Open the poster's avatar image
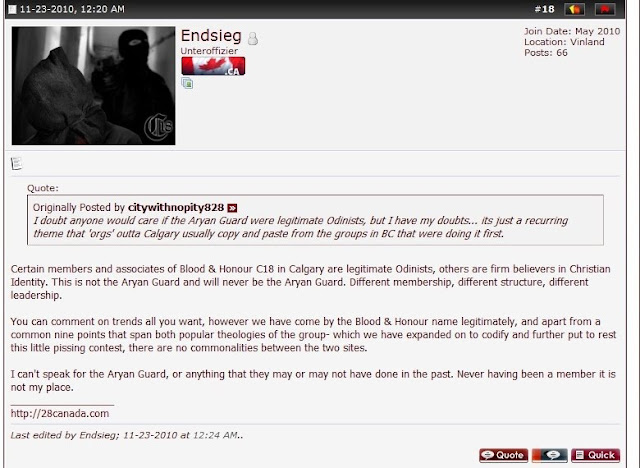 click(93, 86)
